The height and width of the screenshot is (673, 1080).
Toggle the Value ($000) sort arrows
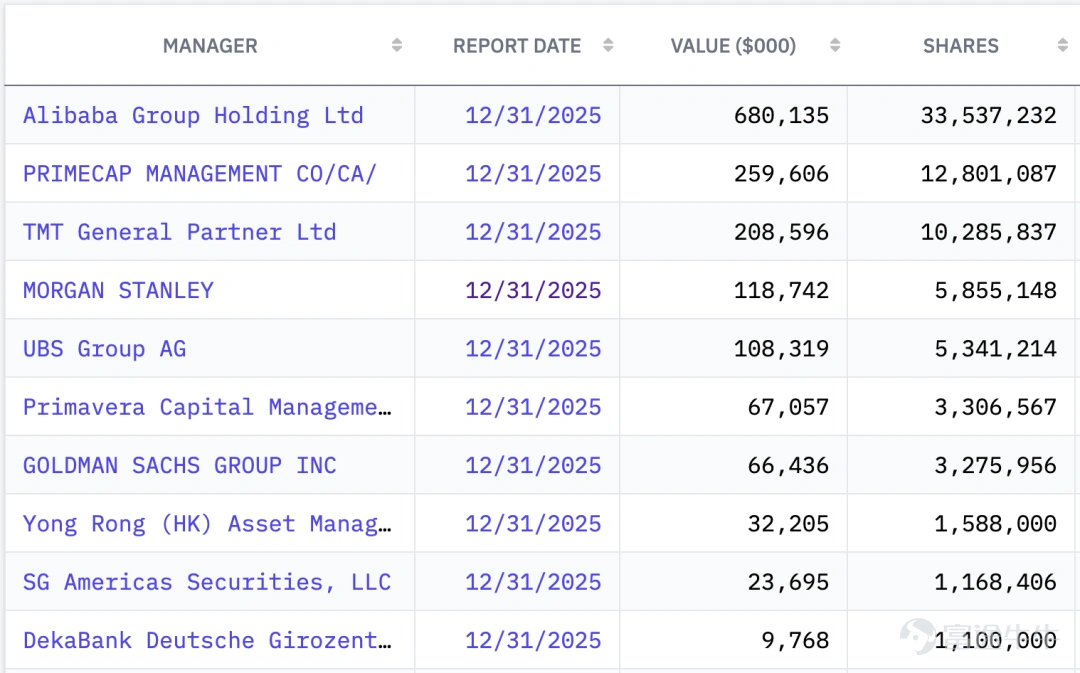coord(835,45)
